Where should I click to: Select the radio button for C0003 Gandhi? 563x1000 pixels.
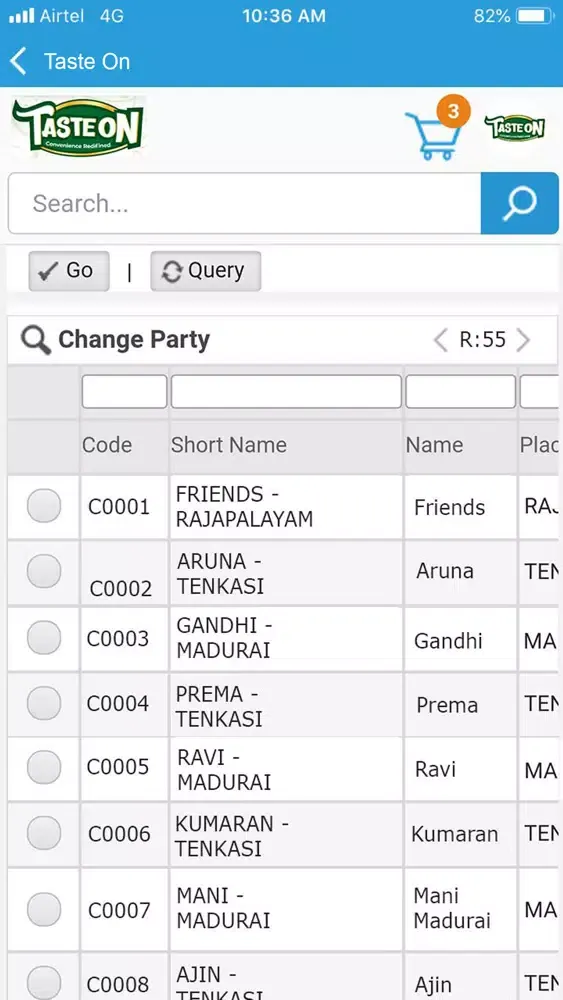pos(44,638)
